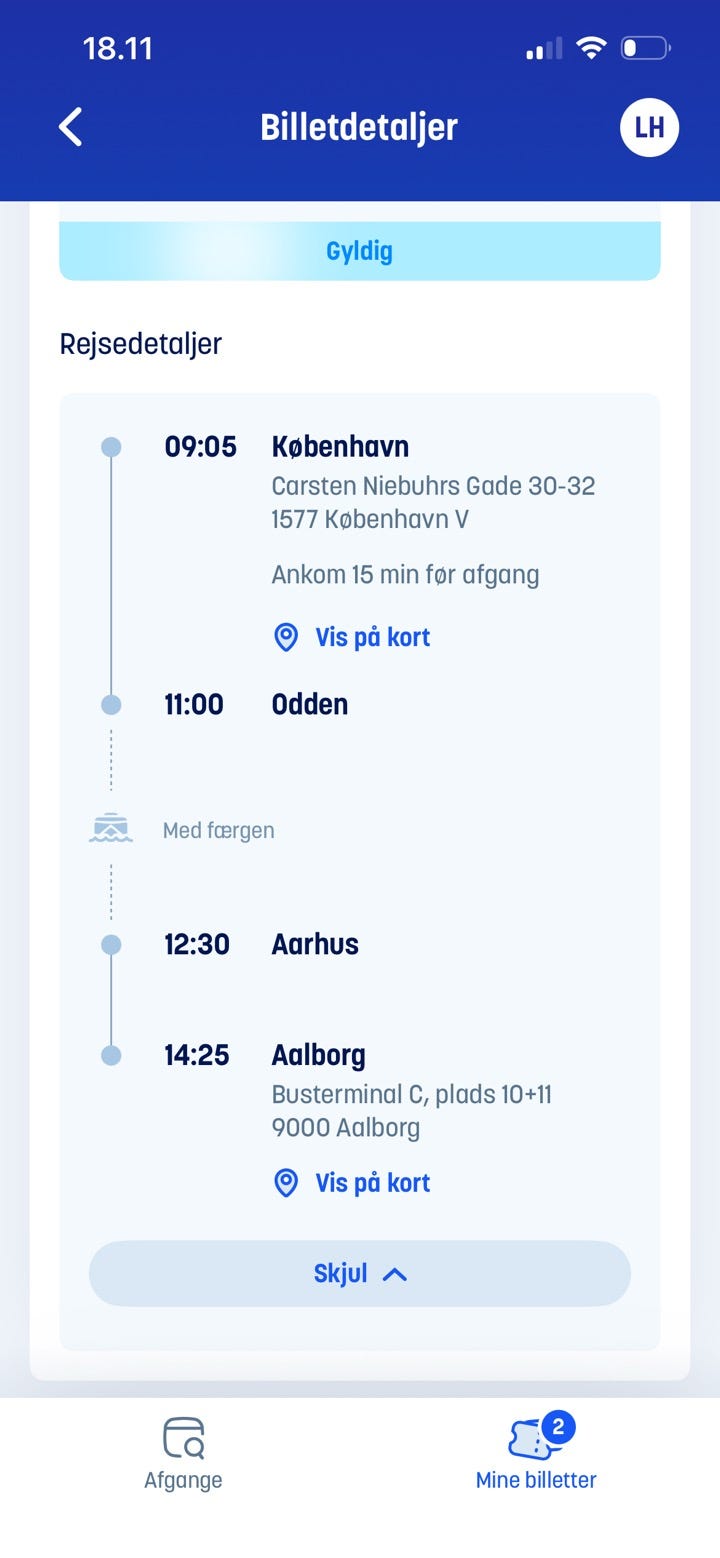Tap map pin icon under København
Viewport: 720px width, 1558px height.
(286, 637)
